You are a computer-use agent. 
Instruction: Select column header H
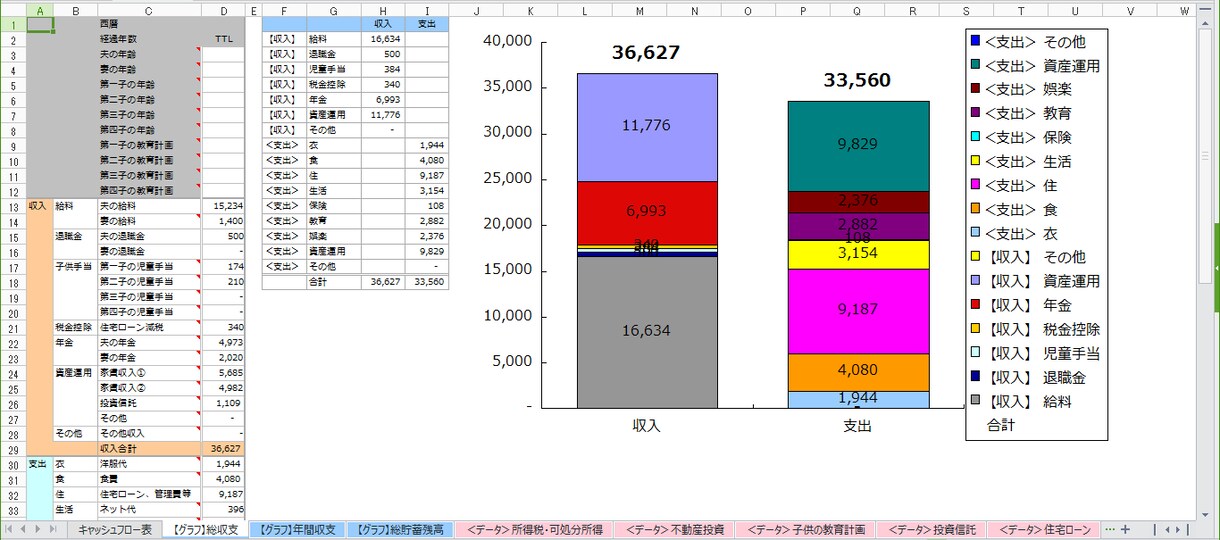pyautogui.click(x=385, y=10)
